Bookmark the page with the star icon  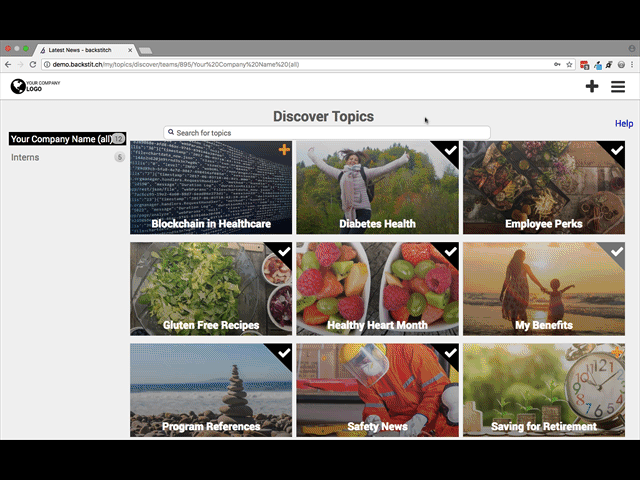569,64
